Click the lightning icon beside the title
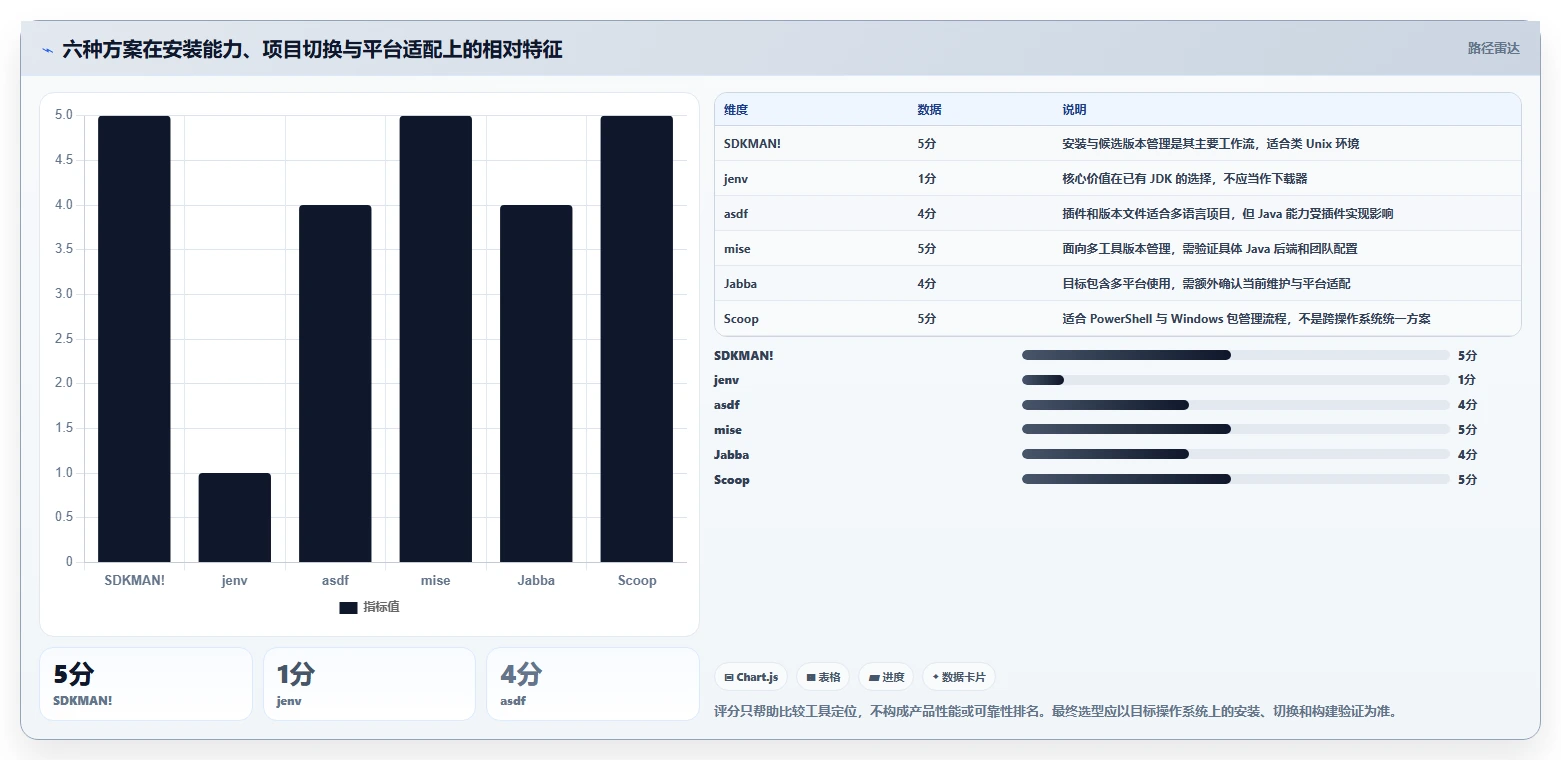The image size is (1561, 760). 47,50
